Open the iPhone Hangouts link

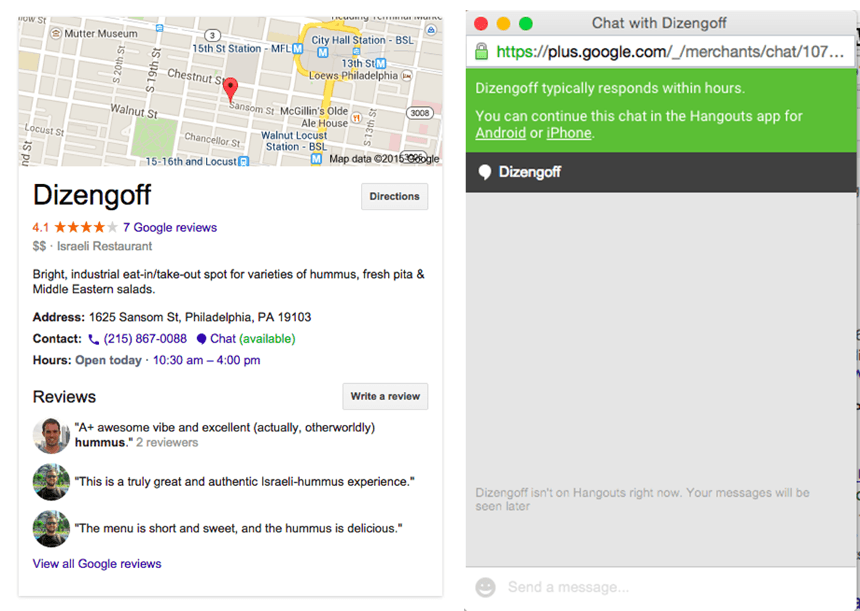pos(568,133)
